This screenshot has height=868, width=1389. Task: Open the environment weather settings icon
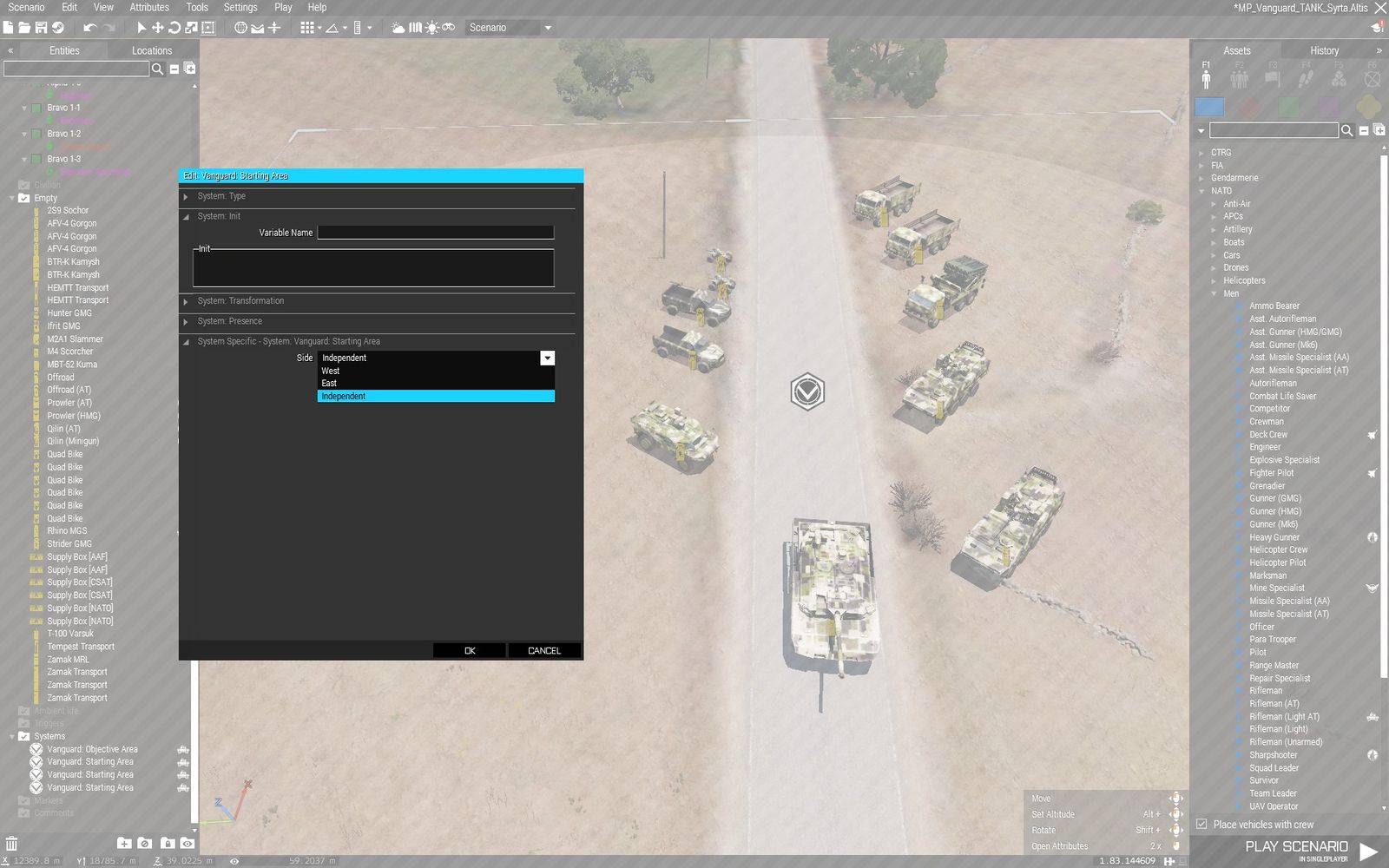[x=396, y=27]
